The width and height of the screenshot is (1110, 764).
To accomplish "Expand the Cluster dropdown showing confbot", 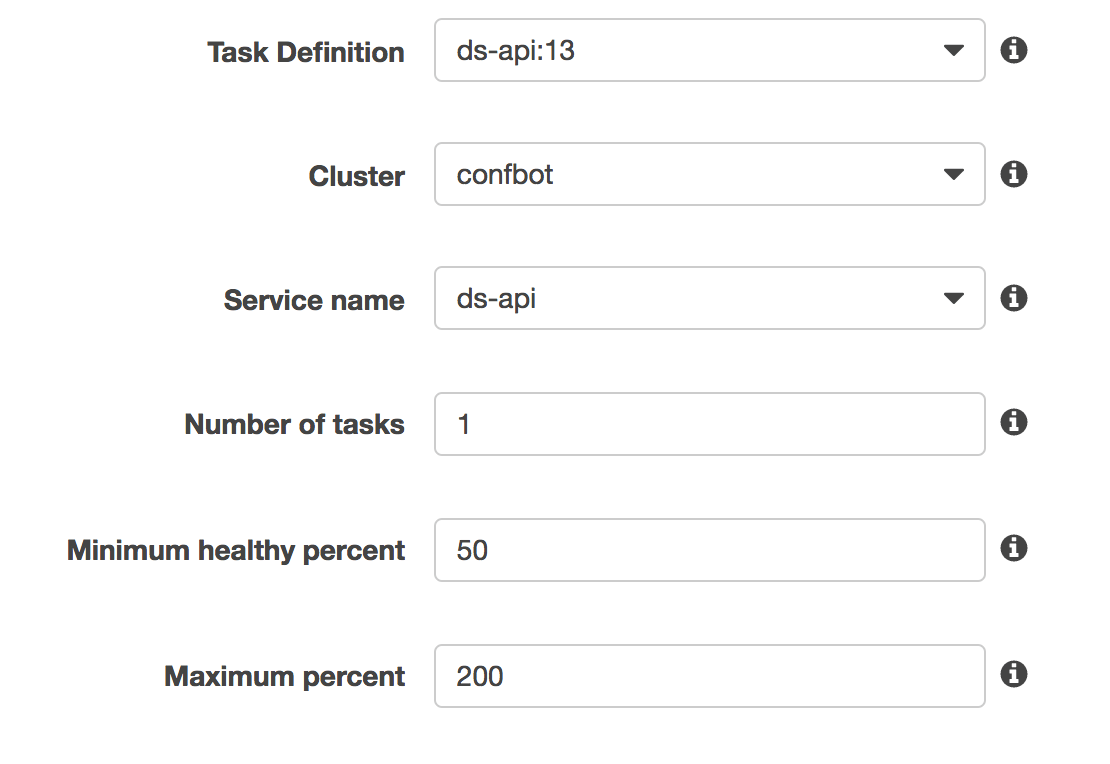I will (690, 174).
